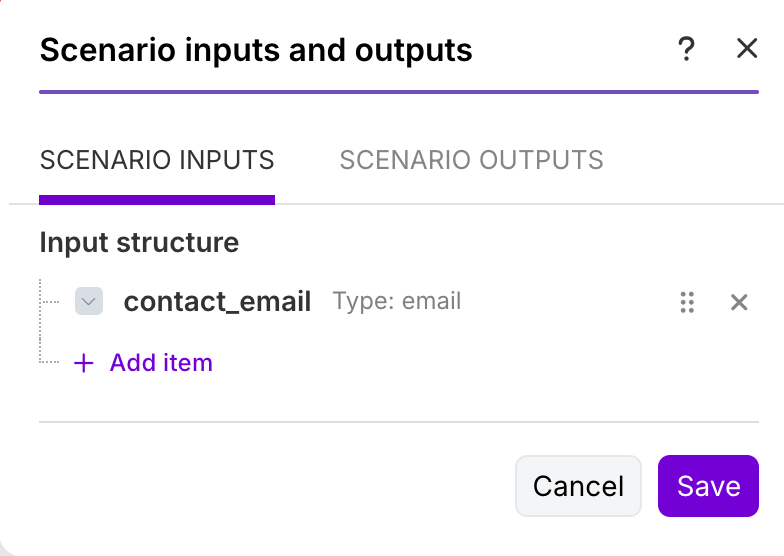Open the help question mark icon
Image resolution: width=784 pixels, height=556 pixels.
click(x=686, y=49)
